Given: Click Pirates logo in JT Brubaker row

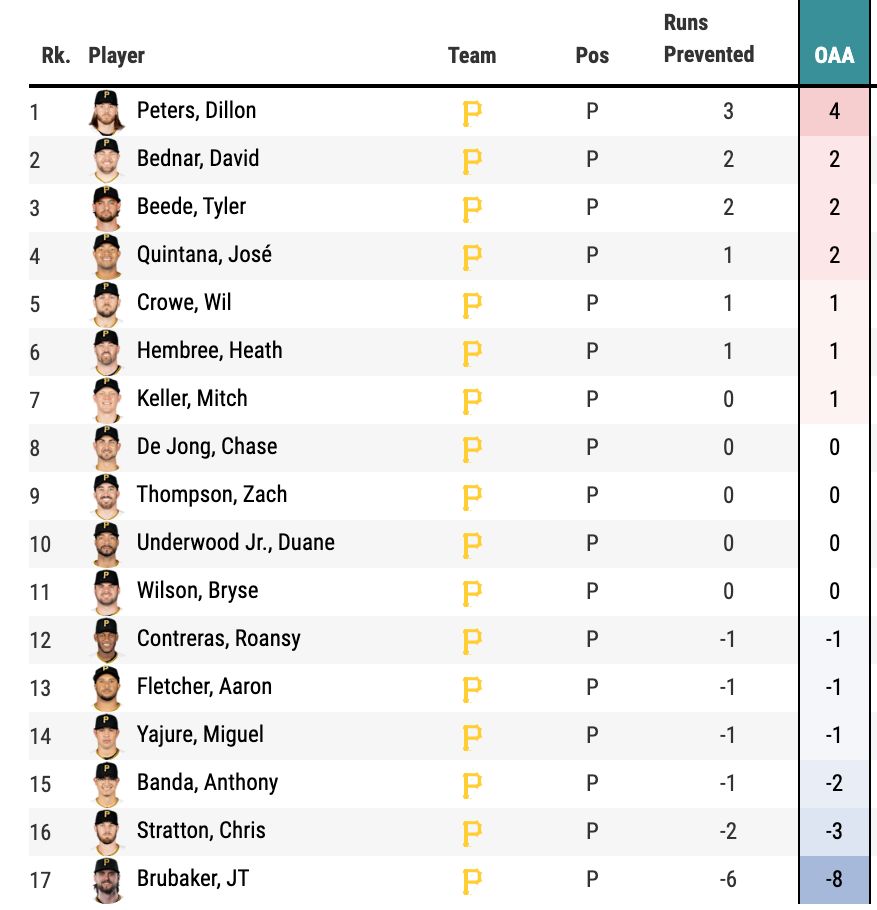Looking at the screenshot, I should [472, 881].
